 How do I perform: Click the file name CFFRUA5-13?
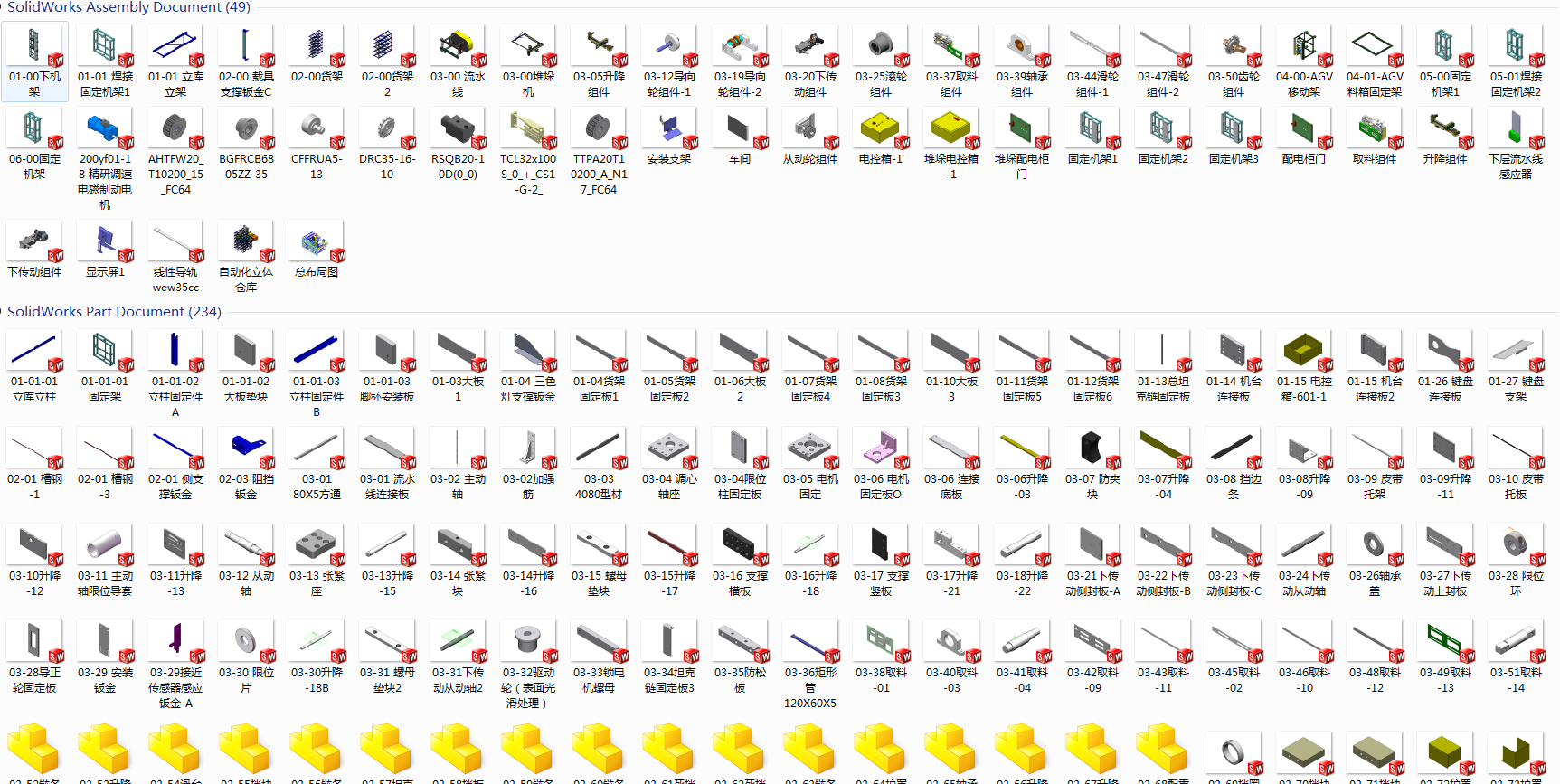pyautogui.click(x=317, y=166)
